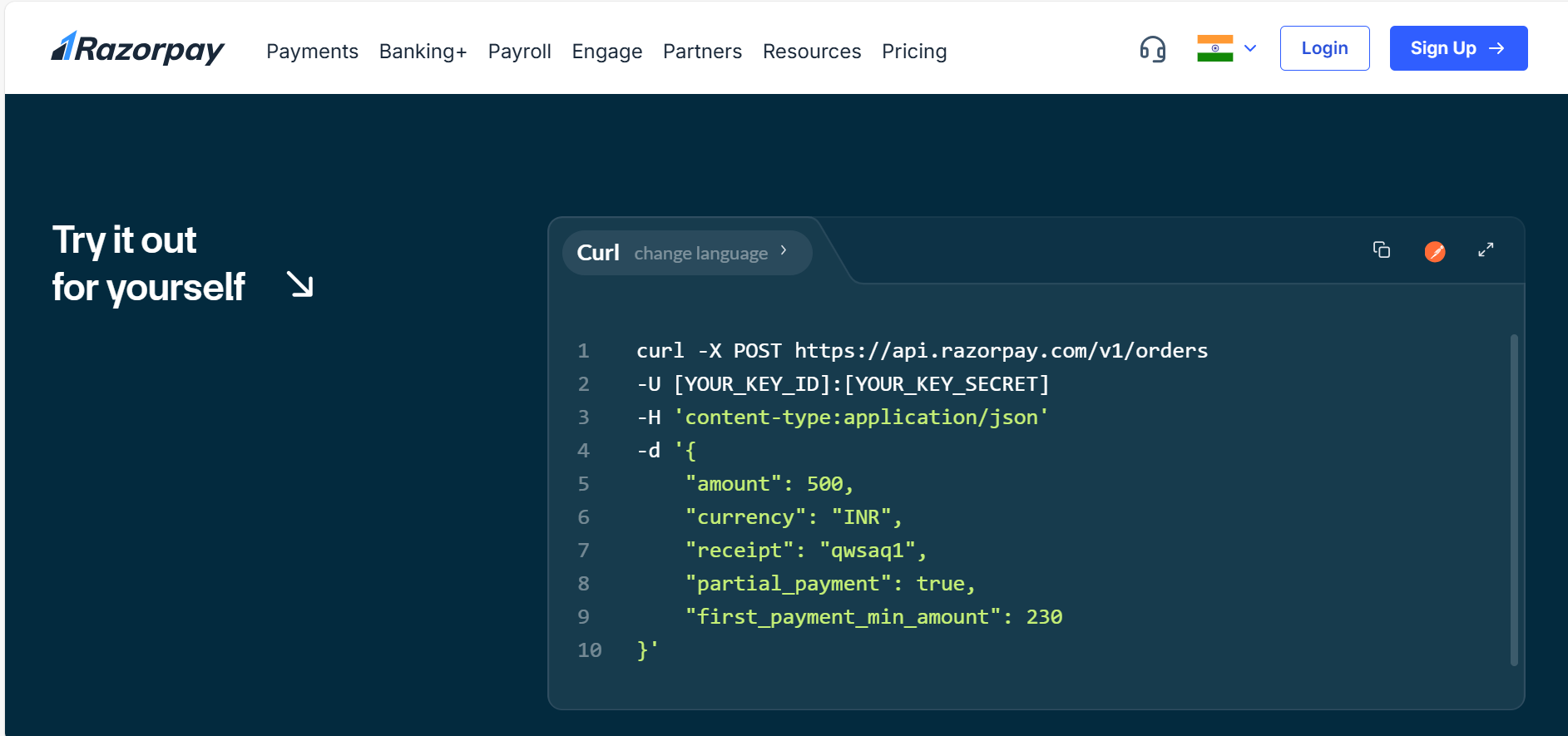Image resolution: width=1568 pixels, height=736 pixels.
Task: Click the orange Postman icon
Action: pos(1434,251)
